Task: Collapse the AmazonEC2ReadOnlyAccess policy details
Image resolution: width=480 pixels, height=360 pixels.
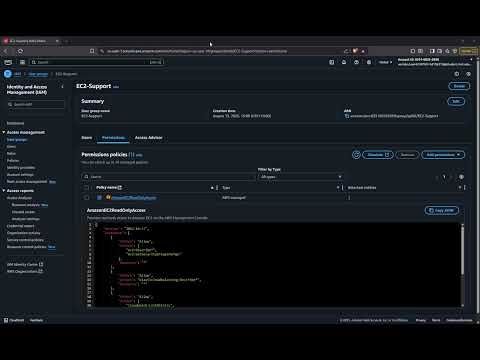Action: click(x=99, y=198)
